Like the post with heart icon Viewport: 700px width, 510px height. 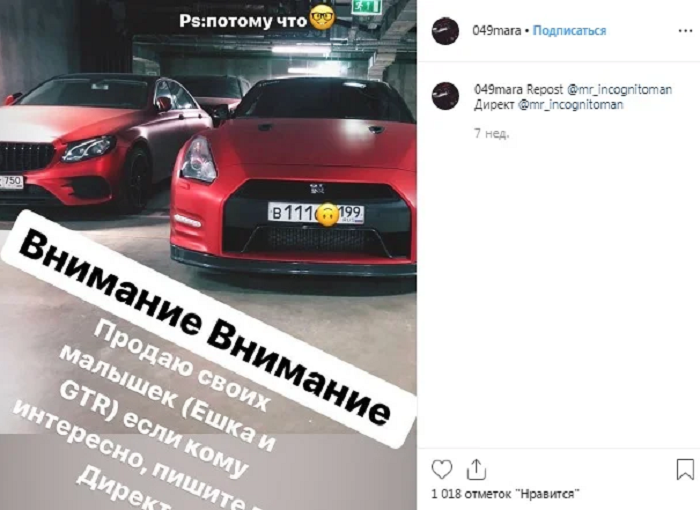[442, 470]
